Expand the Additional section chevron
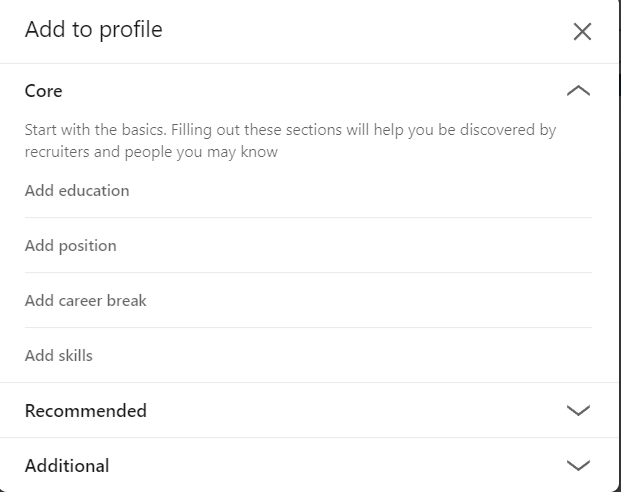This screenshot has height=492, width=621. click(x=578, y=465)
